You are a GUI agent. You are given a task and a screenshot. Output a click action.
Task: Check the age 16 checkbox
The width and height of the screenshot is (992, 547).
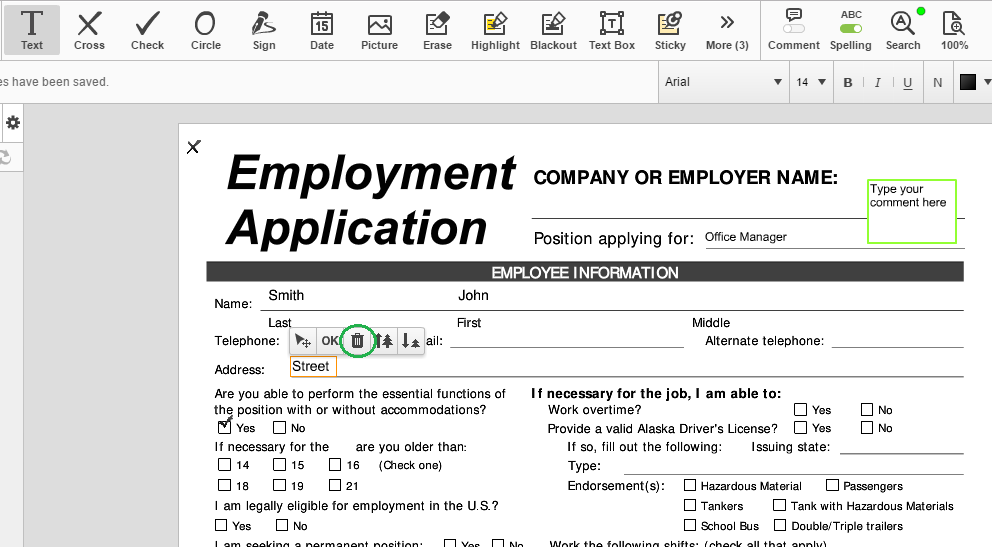tap(335, 465)
